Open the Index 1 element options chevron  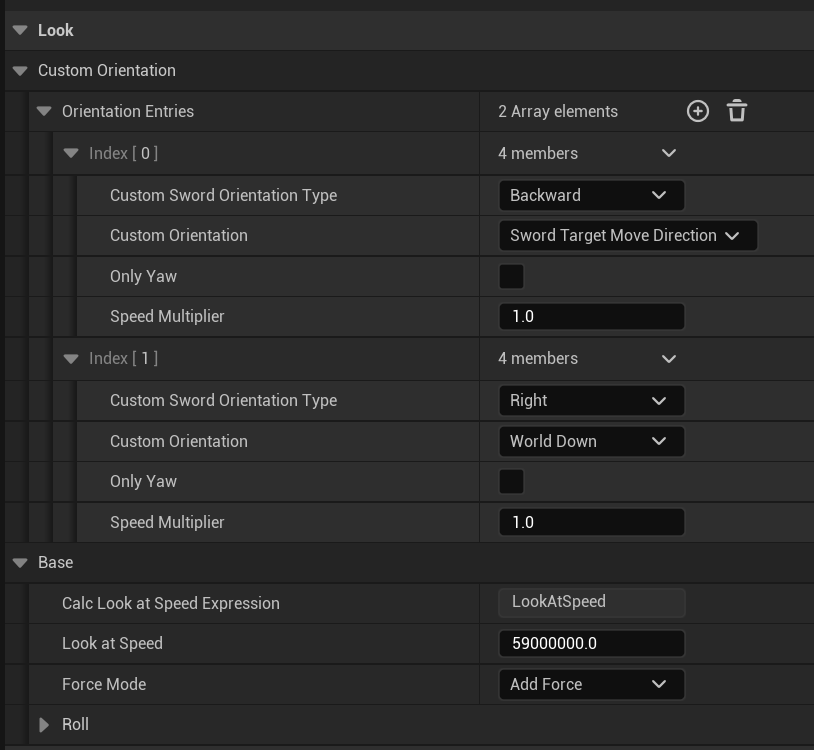(669, 358)
